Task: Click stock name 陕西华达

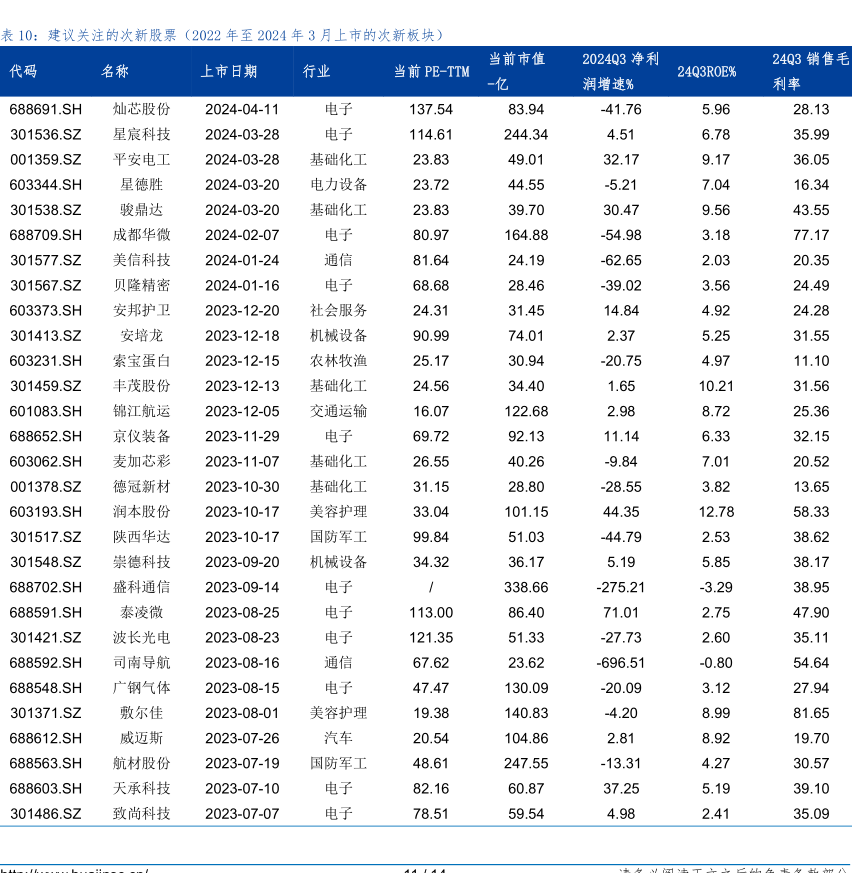Action: point(141,537)
